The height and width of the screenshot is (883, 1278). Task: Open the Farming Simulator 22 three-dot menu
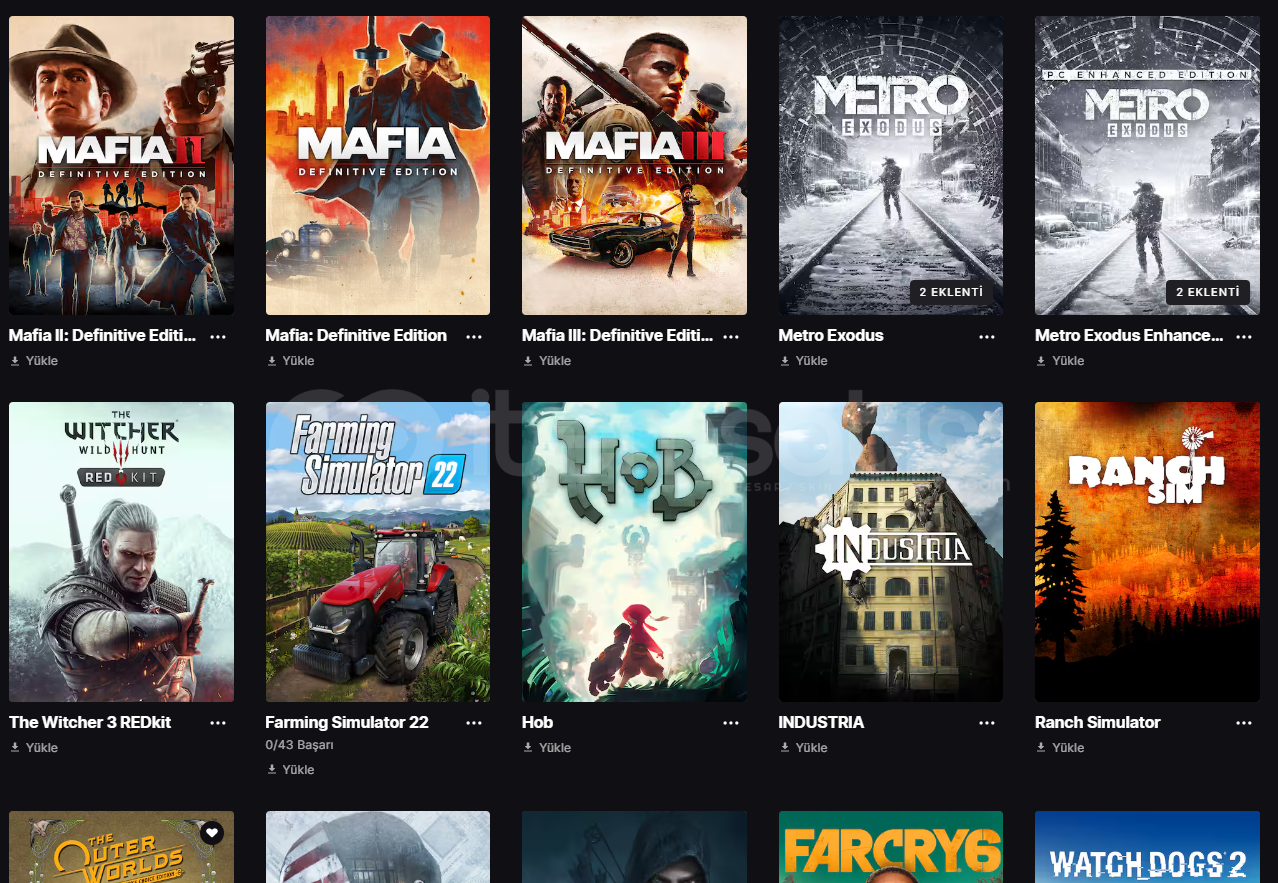[474, 723]
